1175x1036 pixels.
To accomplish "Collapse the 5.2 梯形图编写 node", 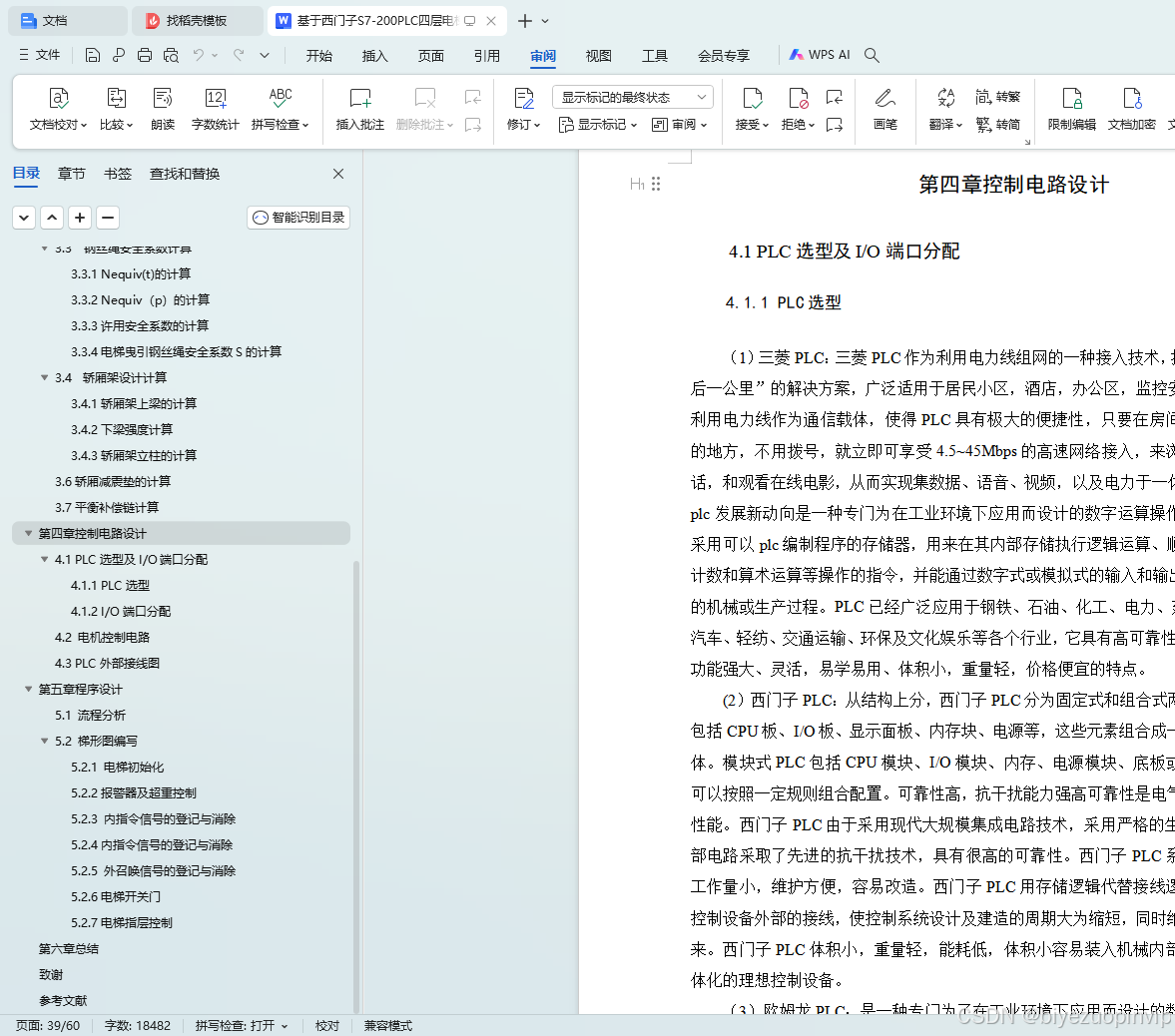I will click(x=44, y=741).
